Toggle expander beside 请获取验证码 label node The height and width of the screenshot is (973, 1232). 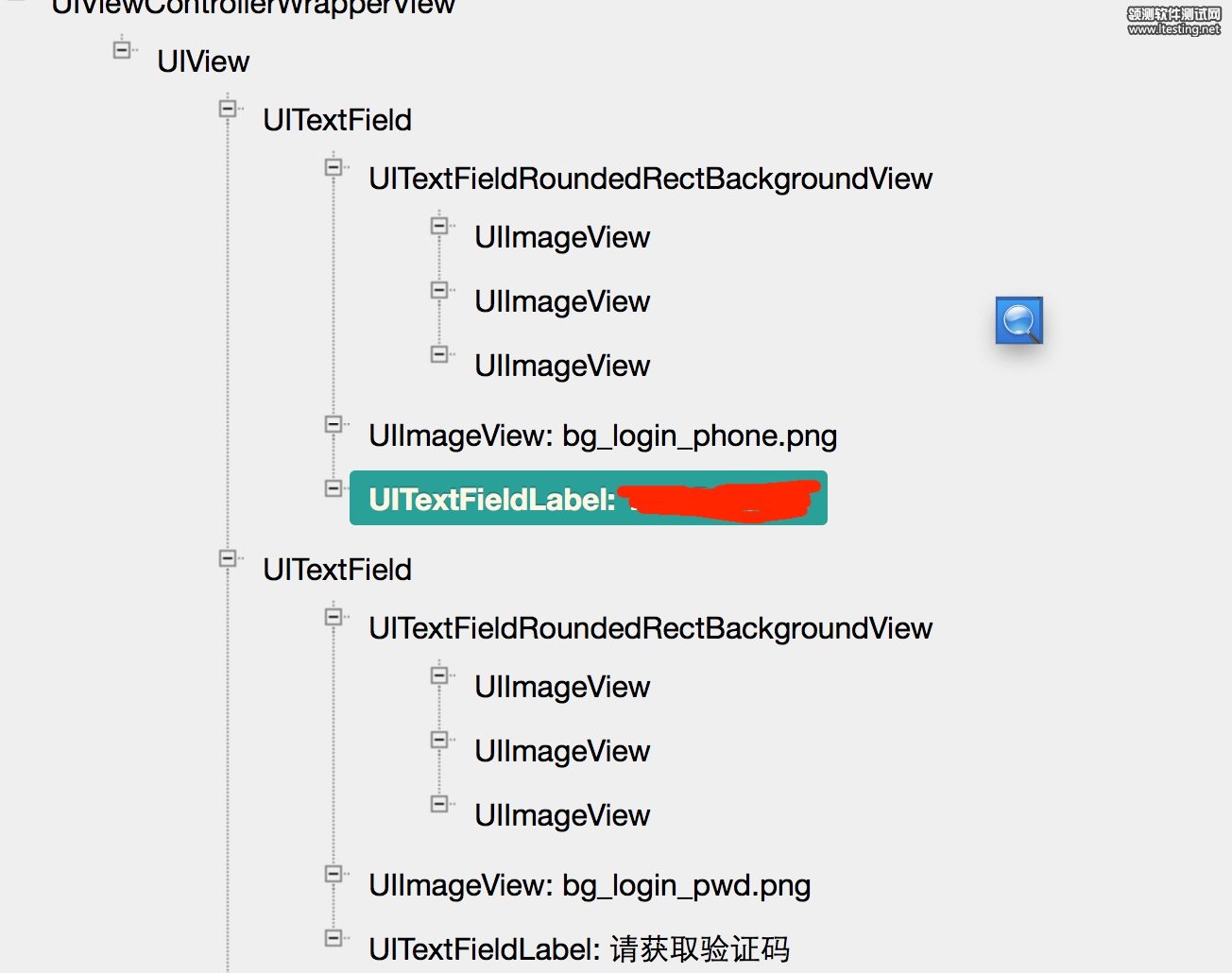pyautogui.click(x=334, y=937)
